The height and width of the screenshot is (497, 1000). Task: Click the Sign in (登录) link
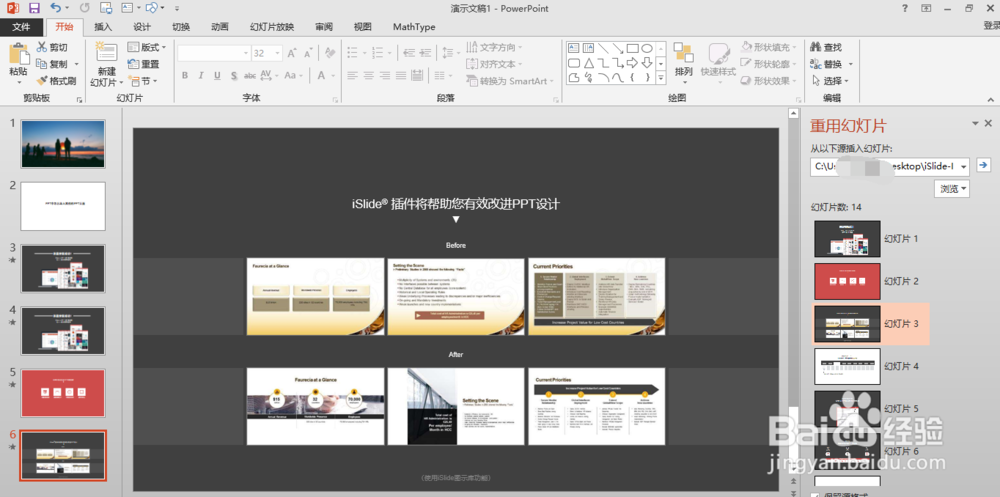click(x=991, y=26)
